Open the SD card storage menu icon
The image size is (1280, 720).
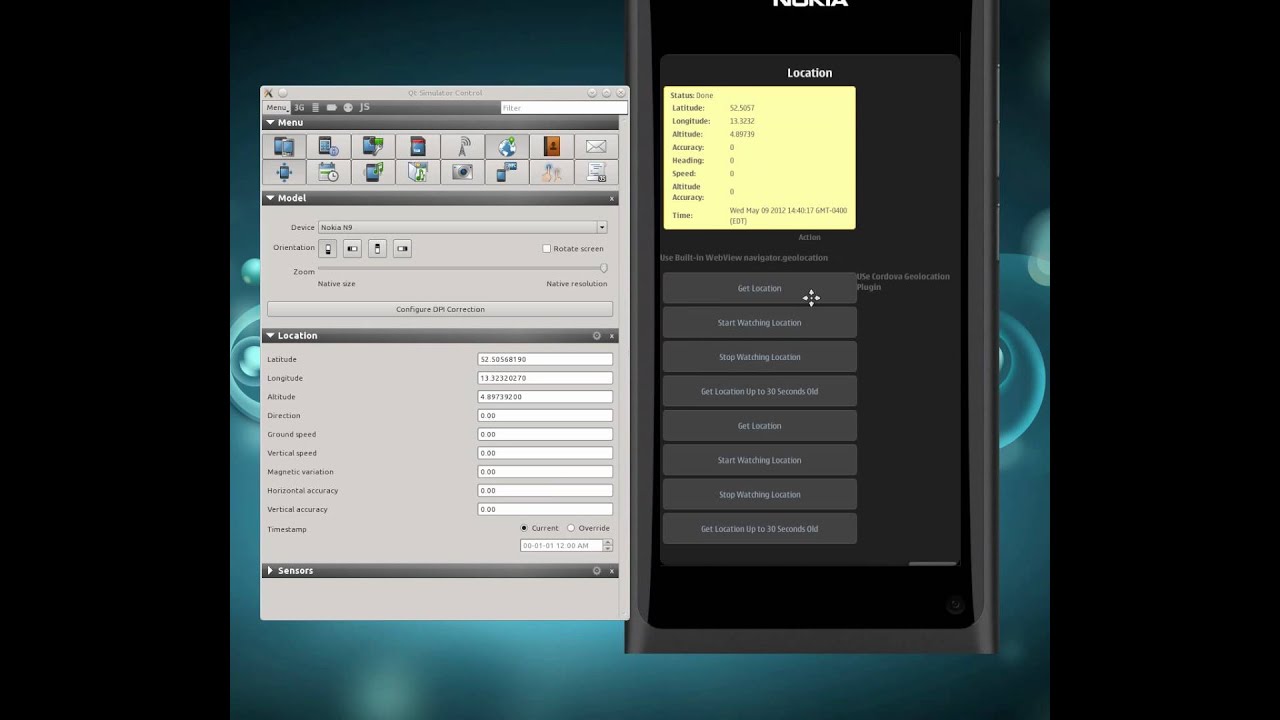[x=418, y=147]
